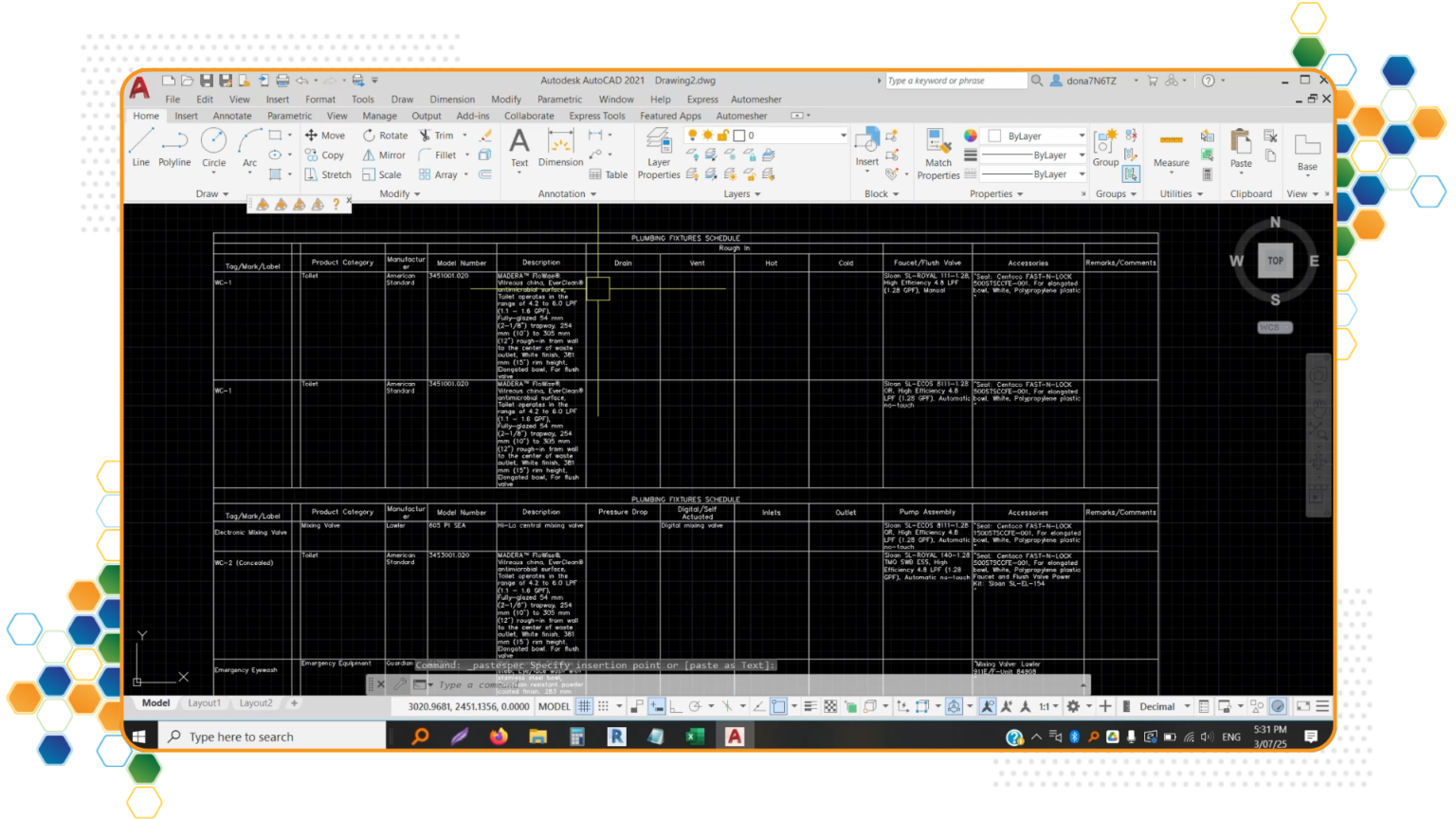
Task: Expand the Annotation panel
Action: tap(568, 193)
